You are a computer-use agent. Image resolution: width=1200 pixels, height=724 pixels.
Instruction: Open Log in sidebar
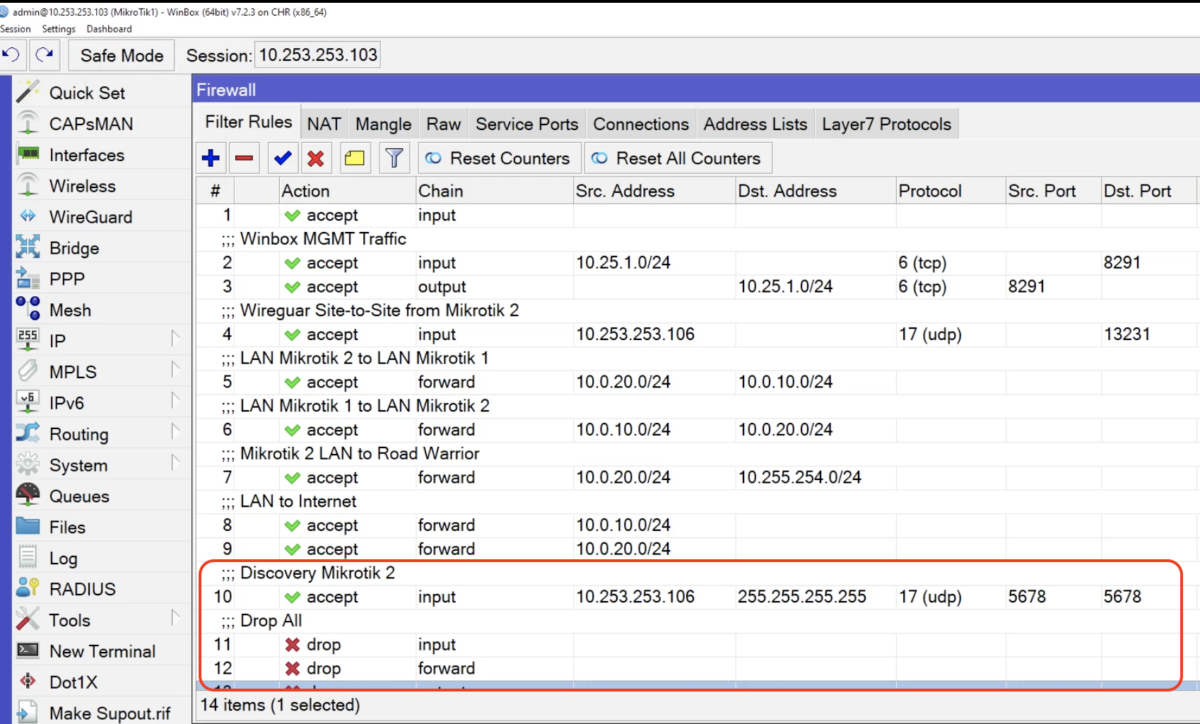click(63, 558)
